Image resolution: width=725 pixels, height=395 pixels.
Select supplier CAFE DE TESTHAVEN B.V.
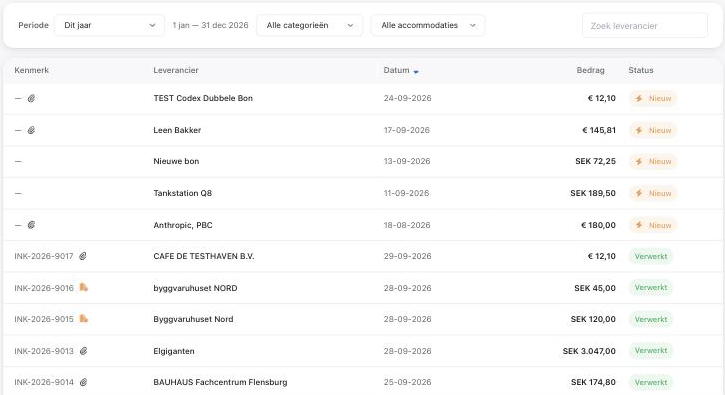click(204, 256)
